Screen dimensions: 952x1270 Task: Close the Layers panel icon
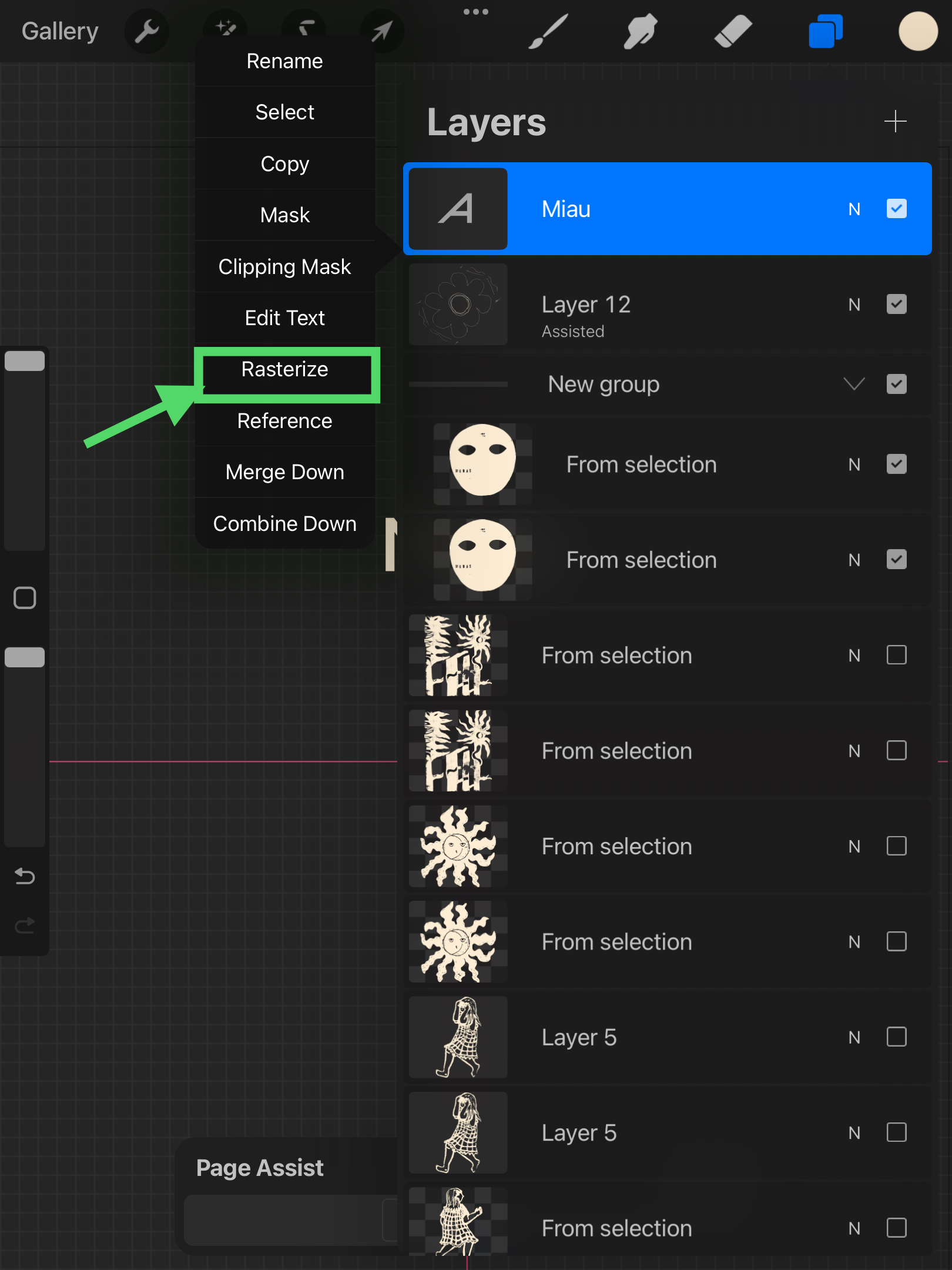(826, 31)
